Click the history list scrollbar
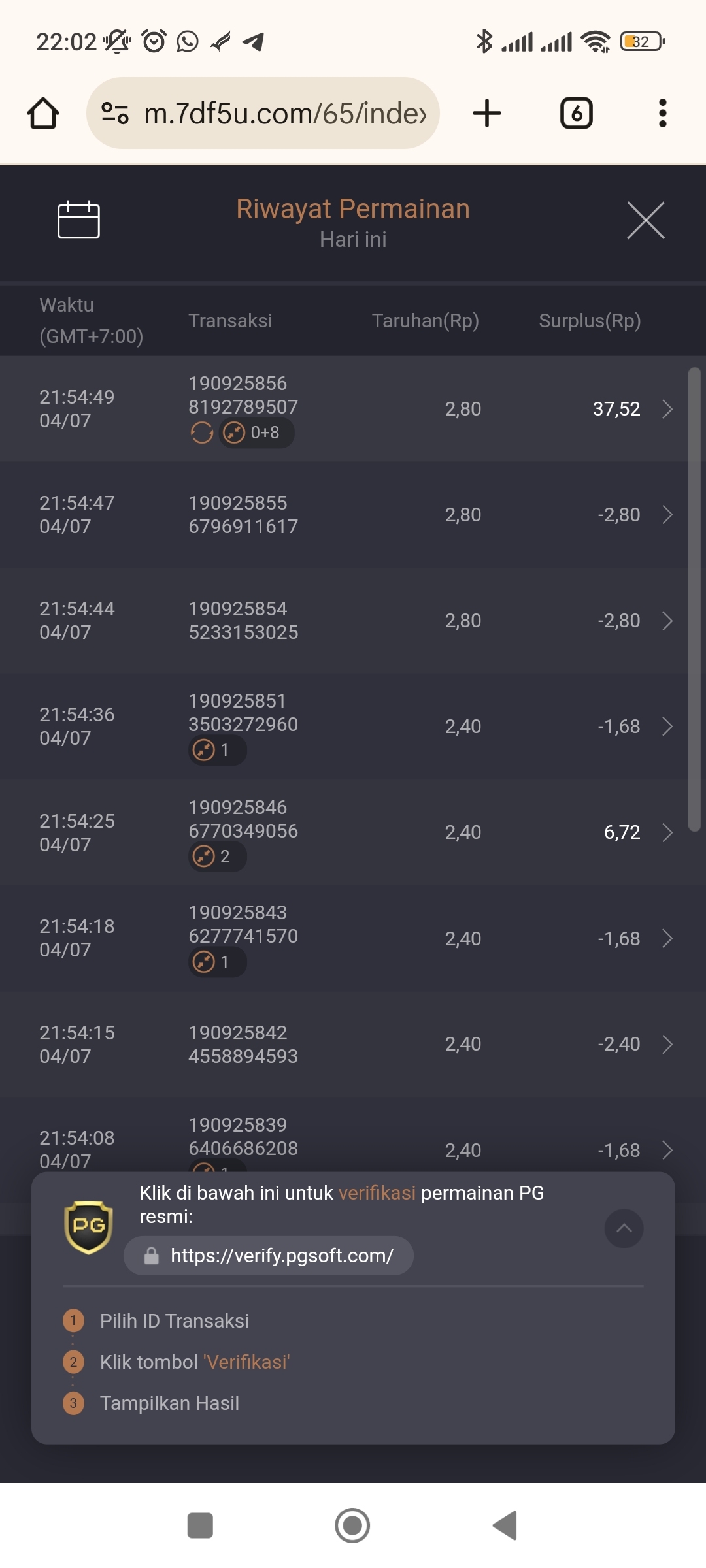Screen dimensions: 706x1568 pyautogui.click(x=694, y=599)
